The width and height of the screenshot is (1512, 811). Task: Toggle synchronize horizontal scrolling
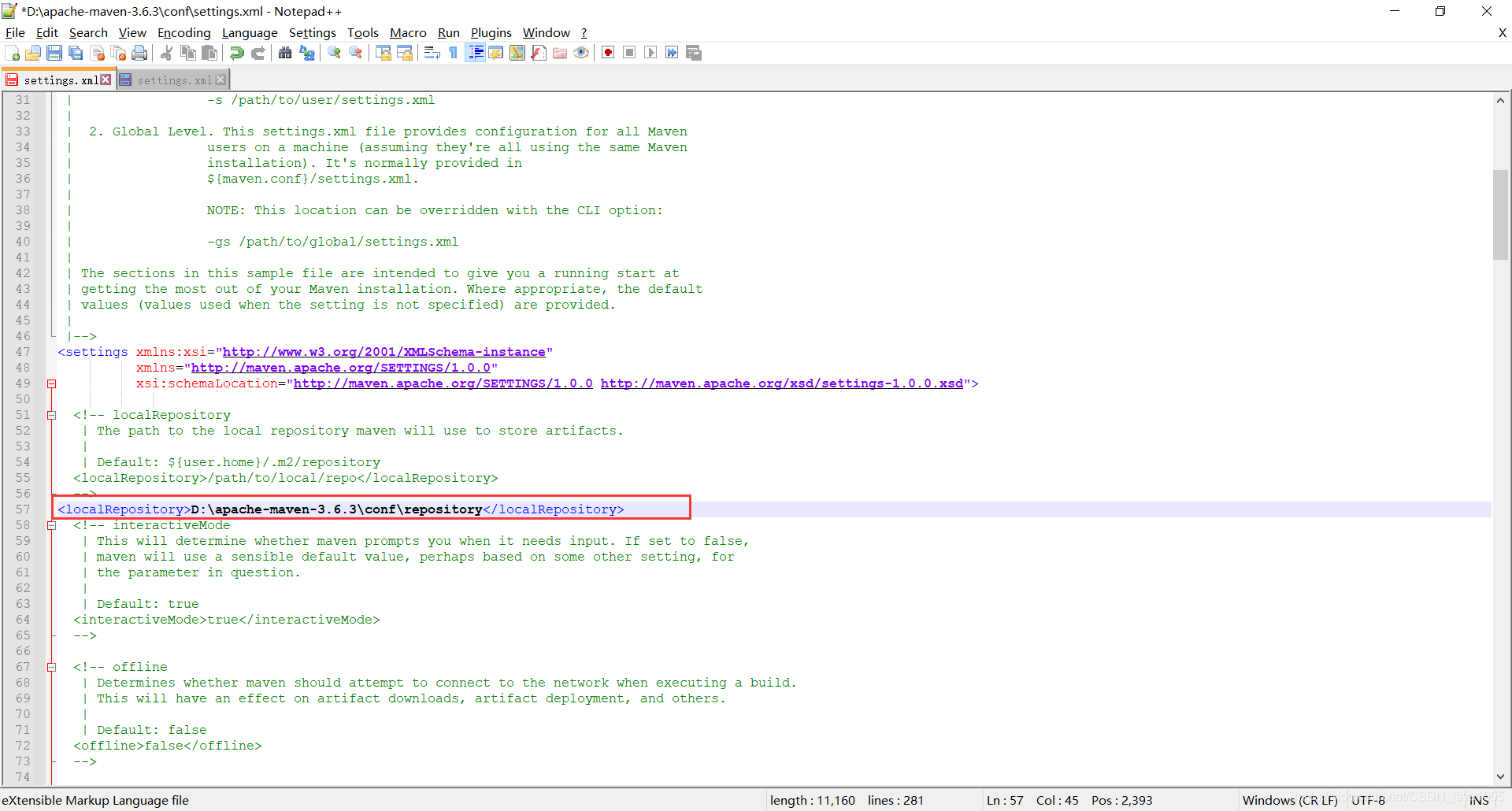[405, 53]
